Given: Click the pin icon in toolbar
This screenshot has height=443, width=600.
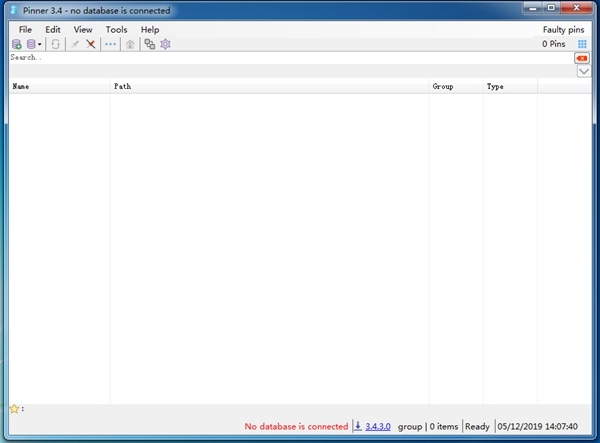Looking at the screenshot, I should (75, 44).
